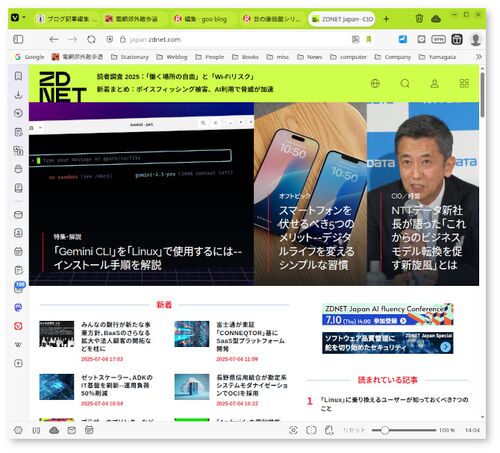The width and height of the screenshot is (500, 453).
Task: Go forward with the forward arrow
Action: pyautogui.click(x=72, y=39)
